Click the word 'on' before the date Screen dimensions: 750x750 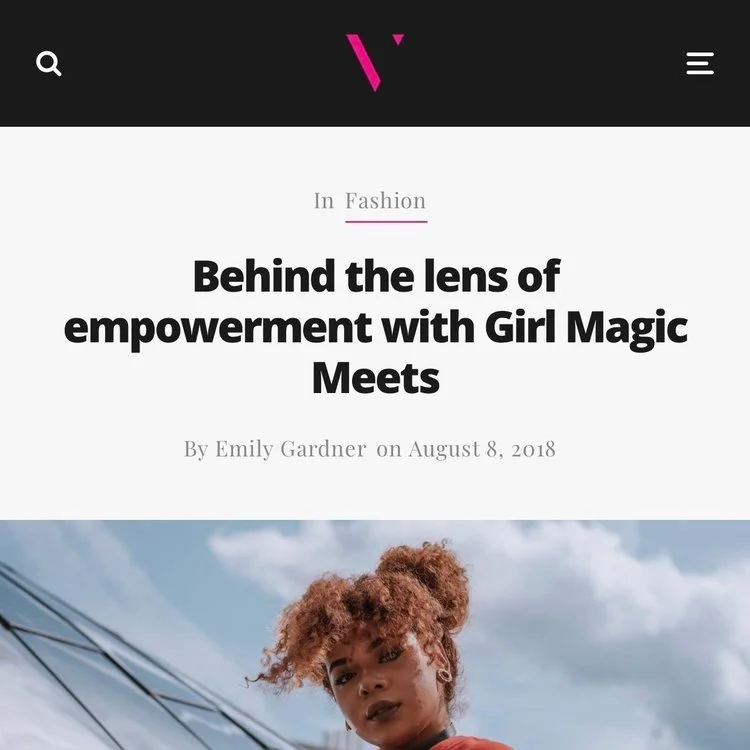(x=389, y=450)
